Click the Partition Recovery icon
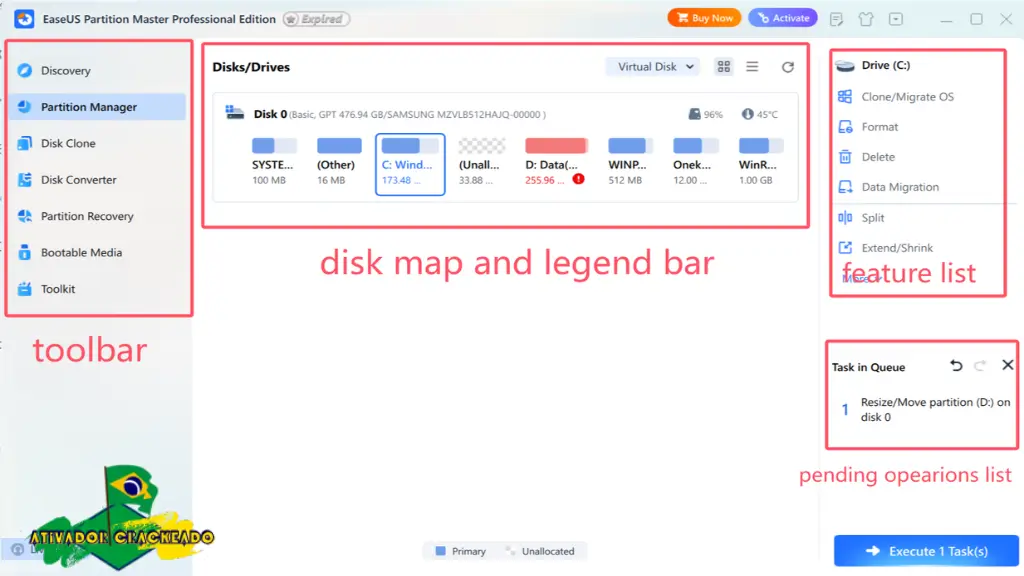1024x576 pixels. tap(25, 216)
